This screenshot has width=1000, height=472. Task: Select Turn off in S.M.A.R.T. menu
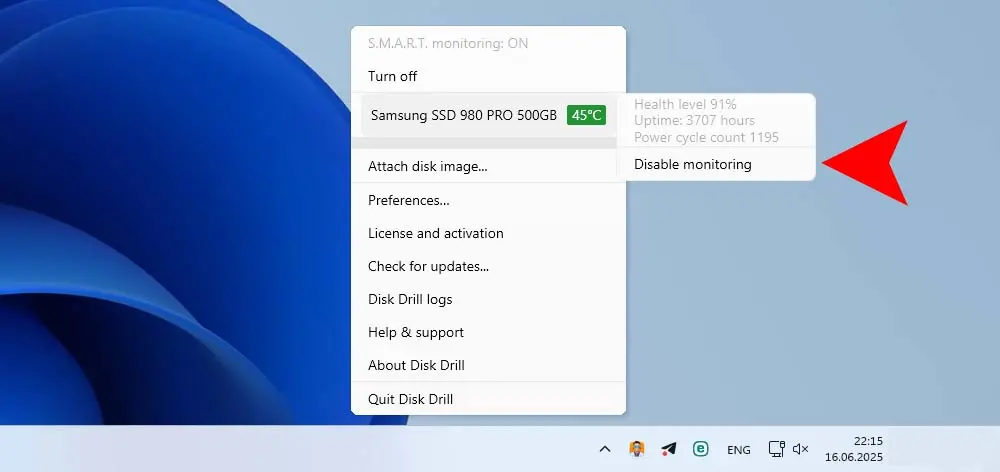pos(489,76)
